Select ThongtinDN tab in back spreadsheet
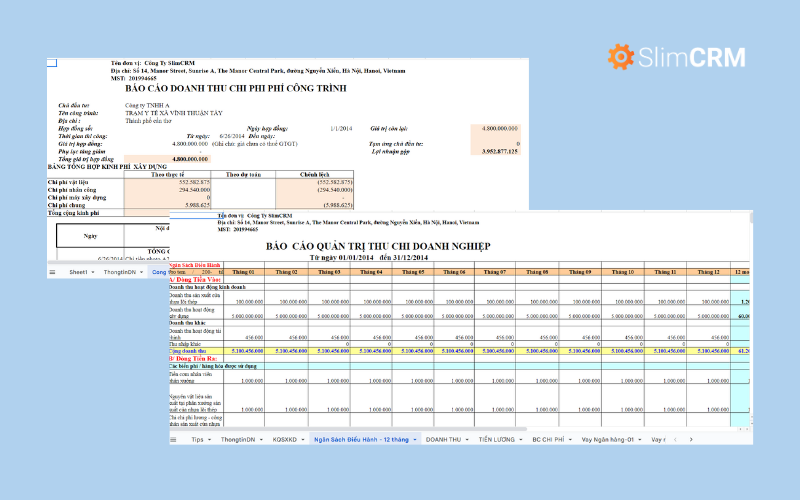The image size is (800, 500). (x=120, y=272)
